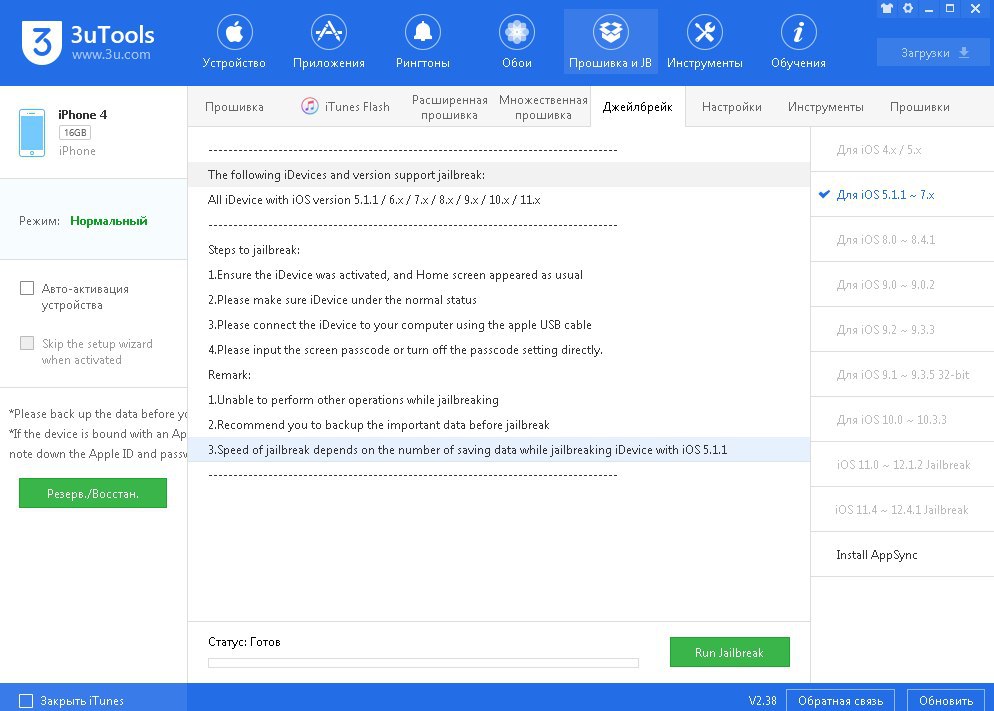Screen dimensions: 994x711
Task: Select line 'All iDevice with iOS version 5.1.1'
Action: [498, 200]
